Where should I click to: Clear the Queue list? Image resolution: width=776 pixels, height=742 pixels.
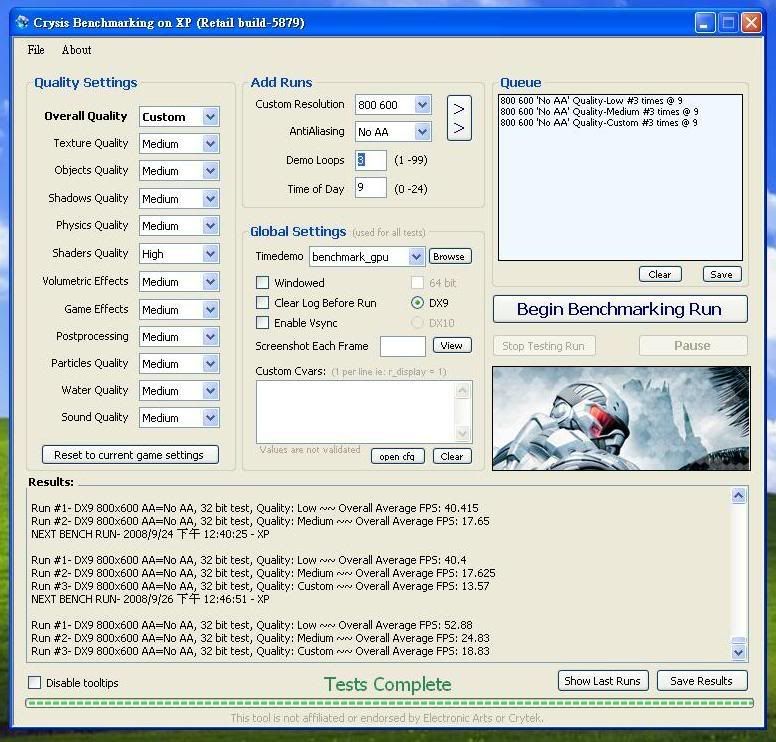point(660,274)
